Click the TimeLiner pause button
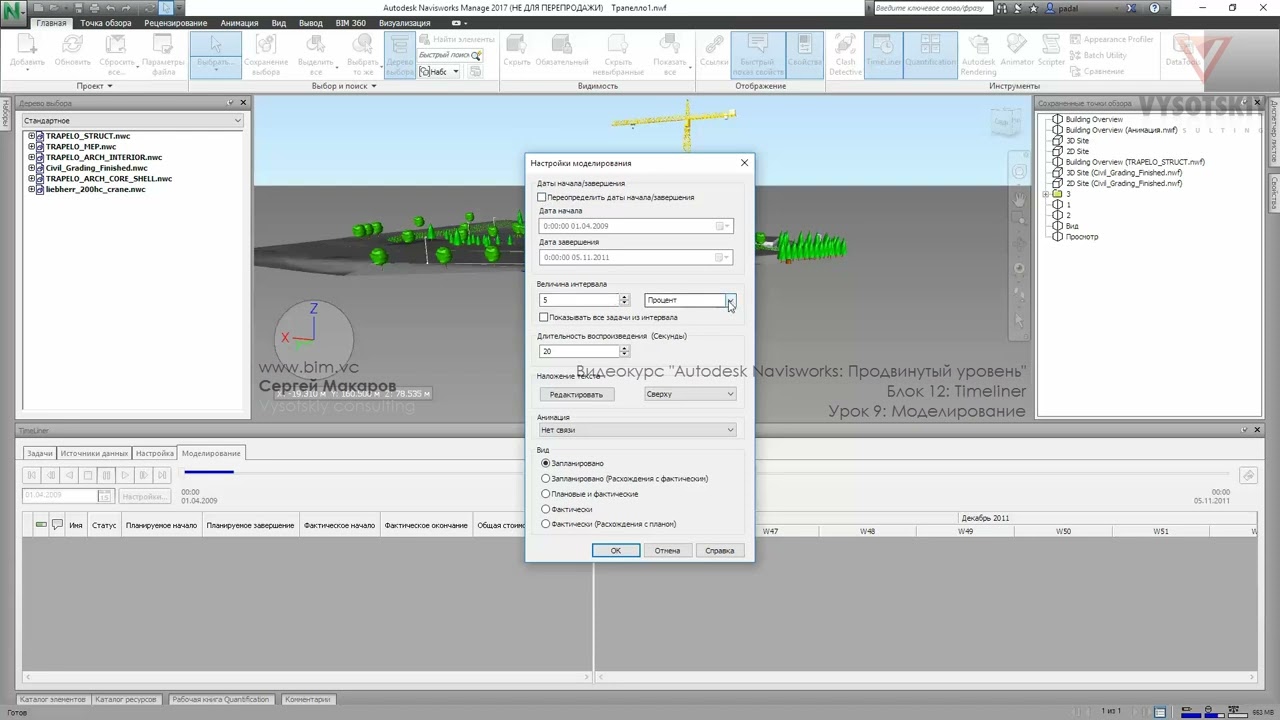Screen dimensions: 1280x720 (x=106, y=475)
